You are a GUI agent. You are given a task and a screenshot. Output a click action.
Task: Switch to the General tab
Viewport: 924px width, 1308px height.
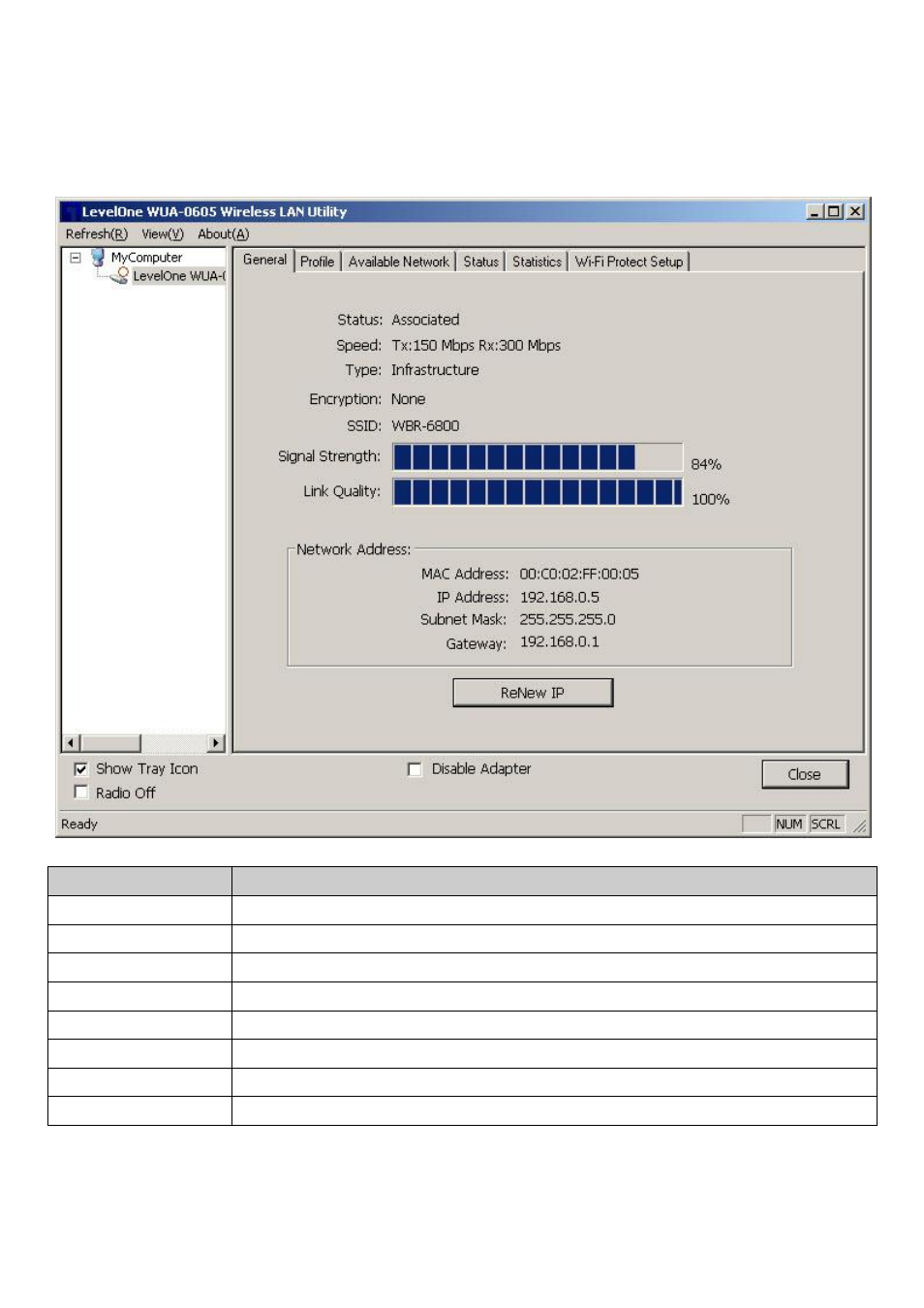tap(264, 260)
